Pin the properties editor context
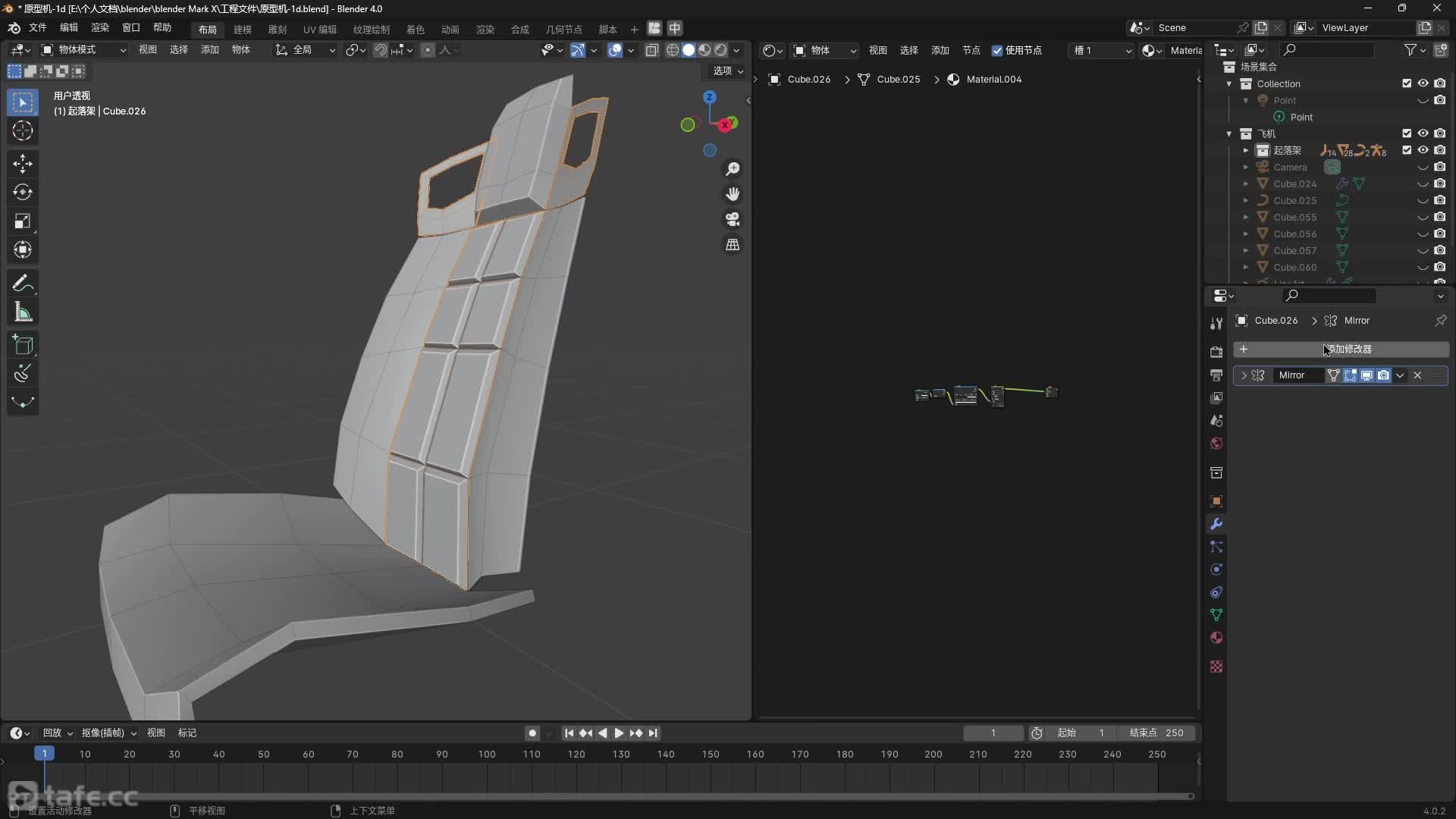Screen dimensions: 1456x819 pos(1440,321)
